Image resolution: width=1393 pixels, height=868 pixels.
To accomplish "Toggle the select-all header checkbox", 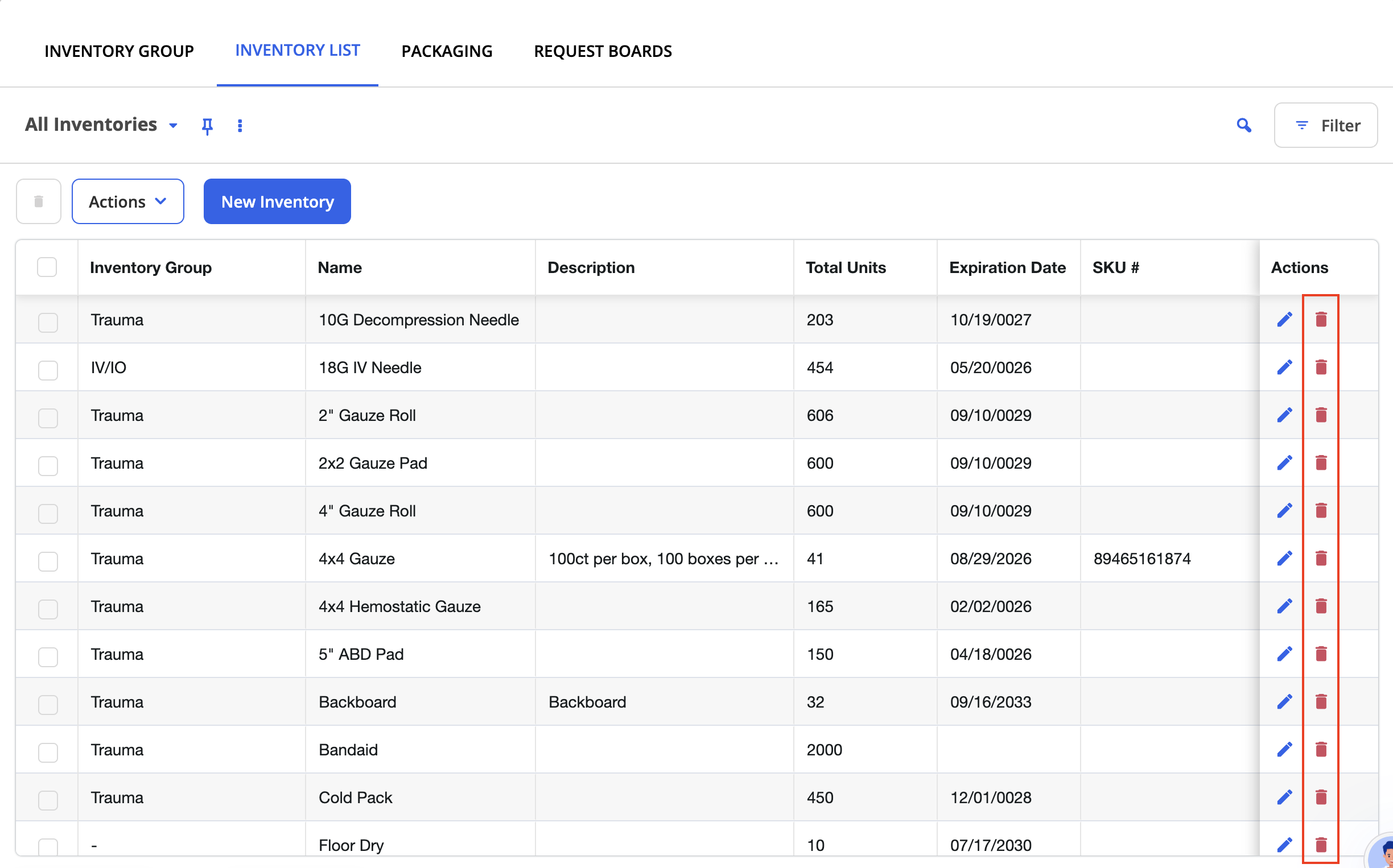I will point(47,267).
